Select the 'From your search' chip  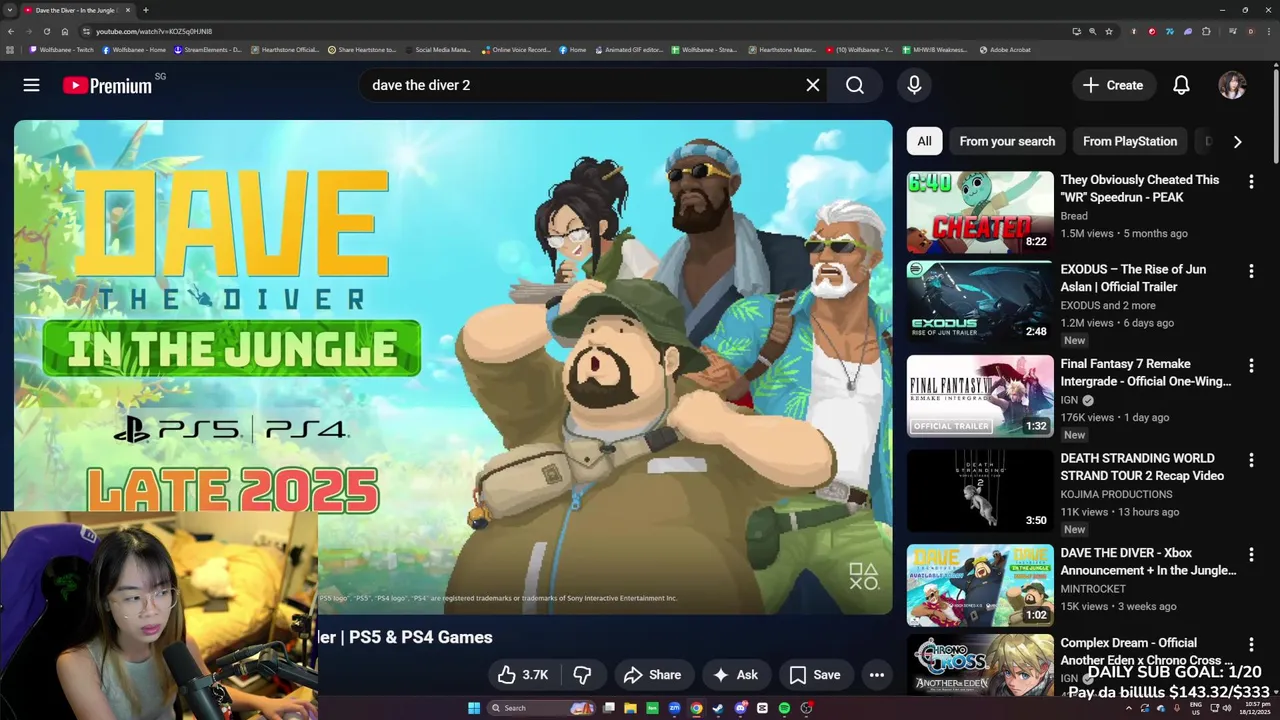pos(1007,141)
